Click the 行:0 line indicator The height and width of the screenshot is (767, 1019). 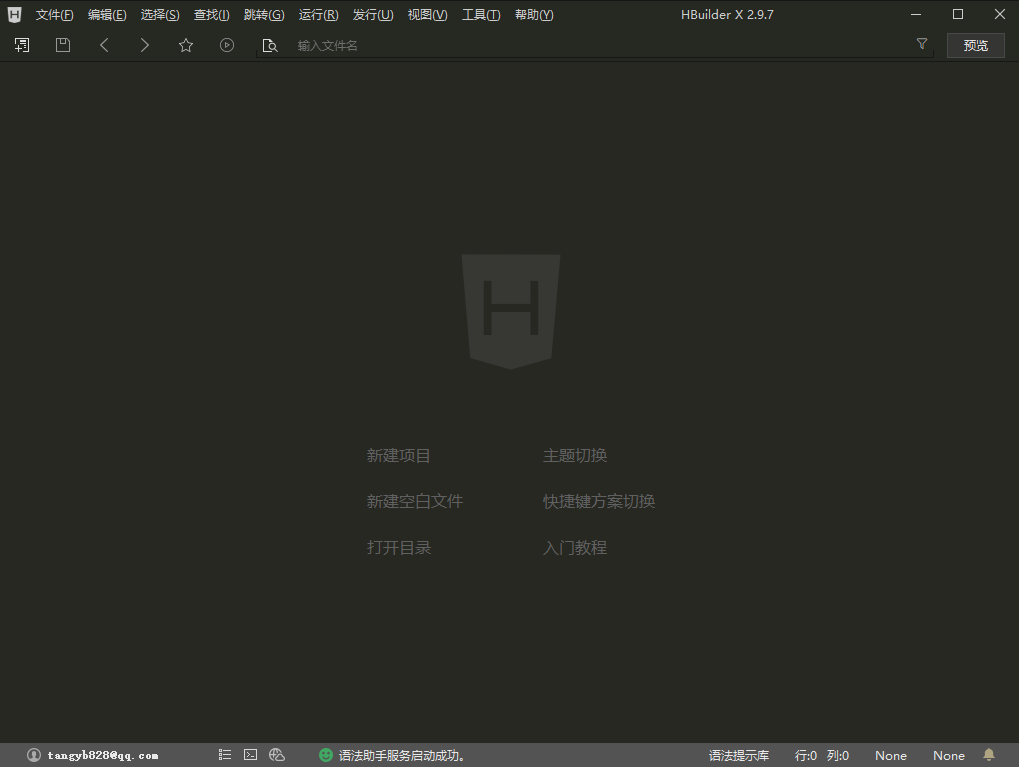point(806,755)
